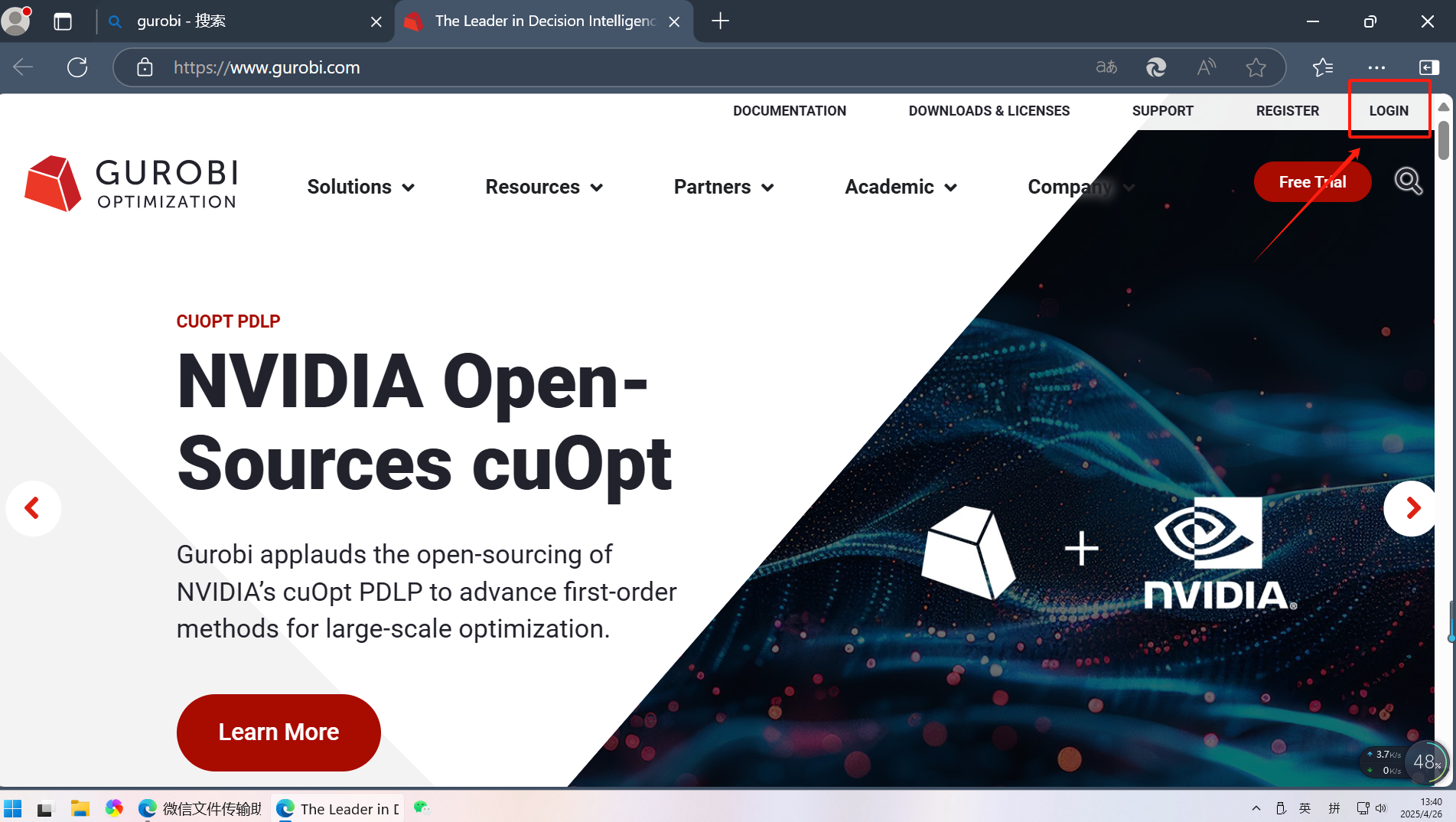Open the translate page icon in the address bar
Screen dimensions: 1456x822
[x=1106, y=67]
